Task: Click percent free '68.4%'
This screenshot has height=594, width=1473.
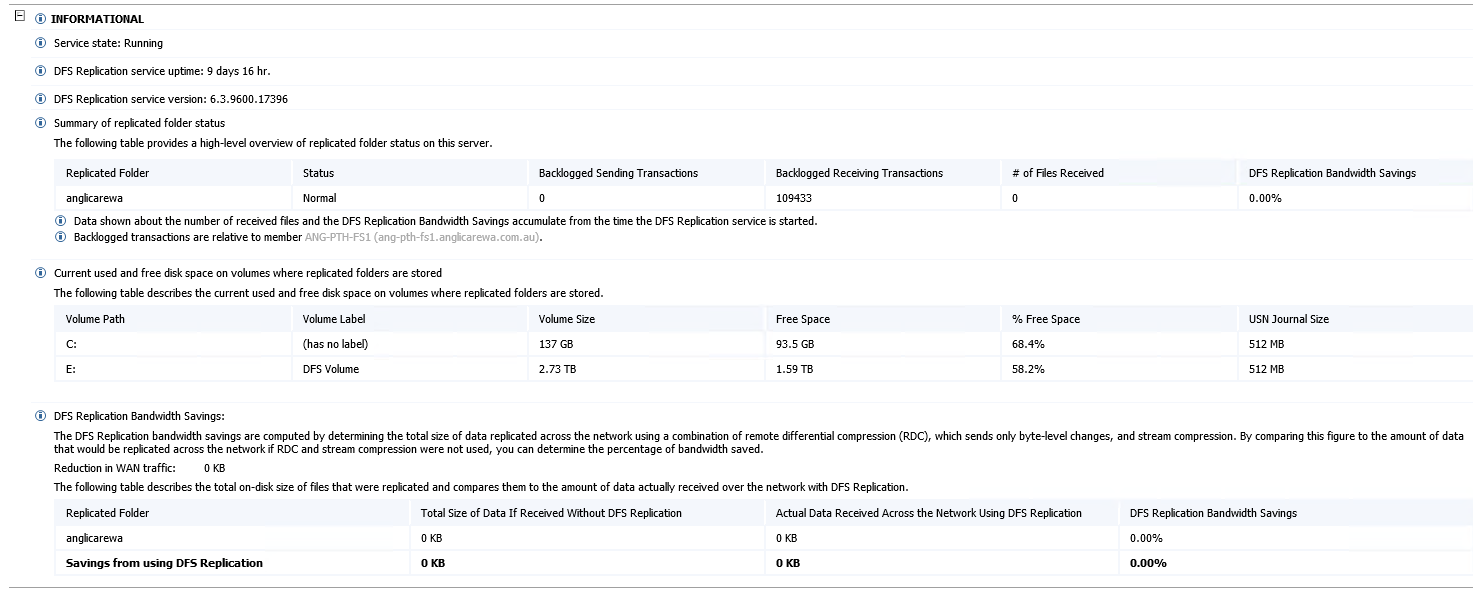Action: [x=1028, y=344]
